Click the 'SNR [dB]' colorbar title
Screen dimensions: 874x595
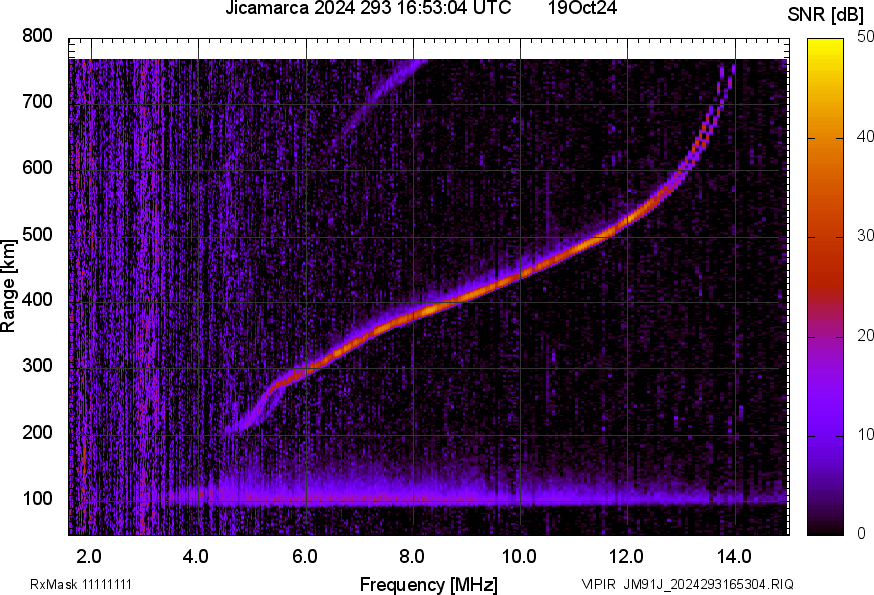coord(826,14)
